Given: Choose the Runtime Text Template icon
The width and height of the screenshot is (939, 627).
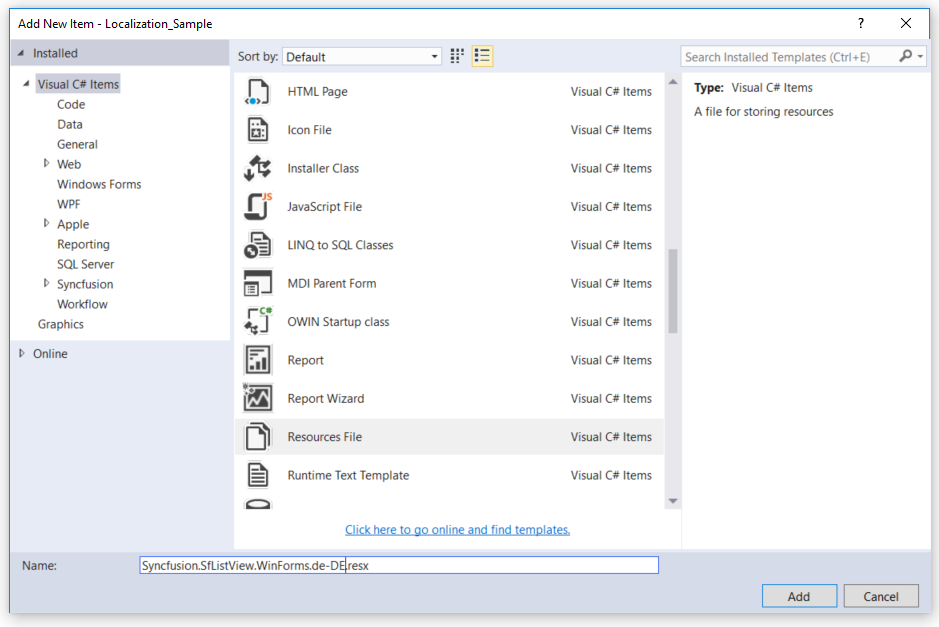Looking at the screenshot, I should click(258, 475).
